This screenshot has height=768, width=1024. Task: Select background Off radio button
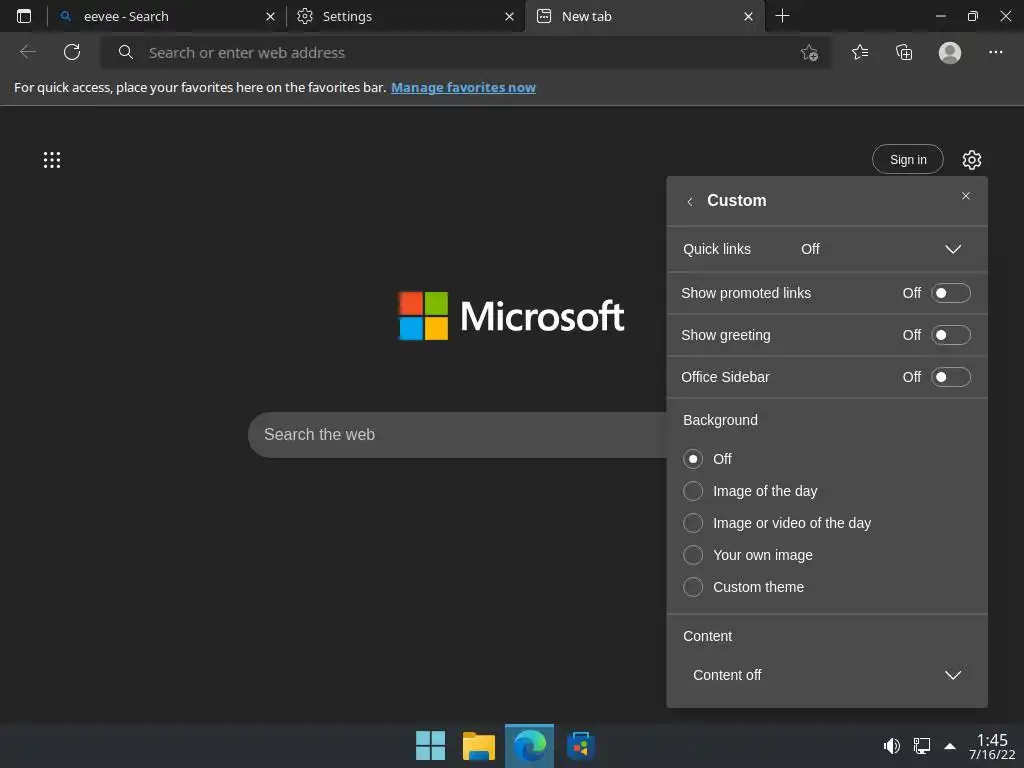click(693, 459)
